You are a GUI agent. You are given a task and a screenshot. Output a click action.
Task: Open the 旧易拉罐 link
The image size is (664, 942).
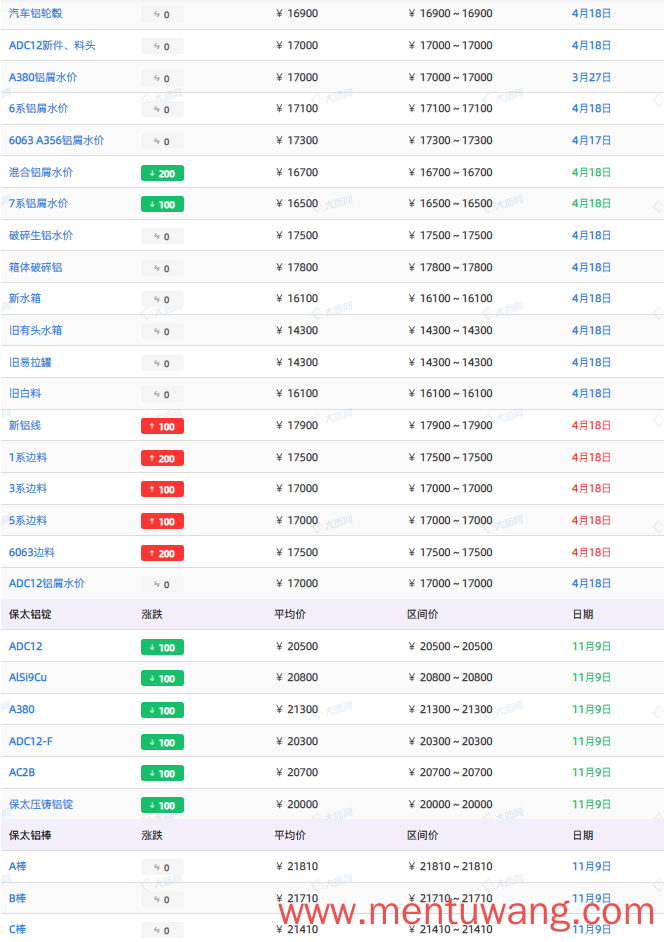click(30, 362)
